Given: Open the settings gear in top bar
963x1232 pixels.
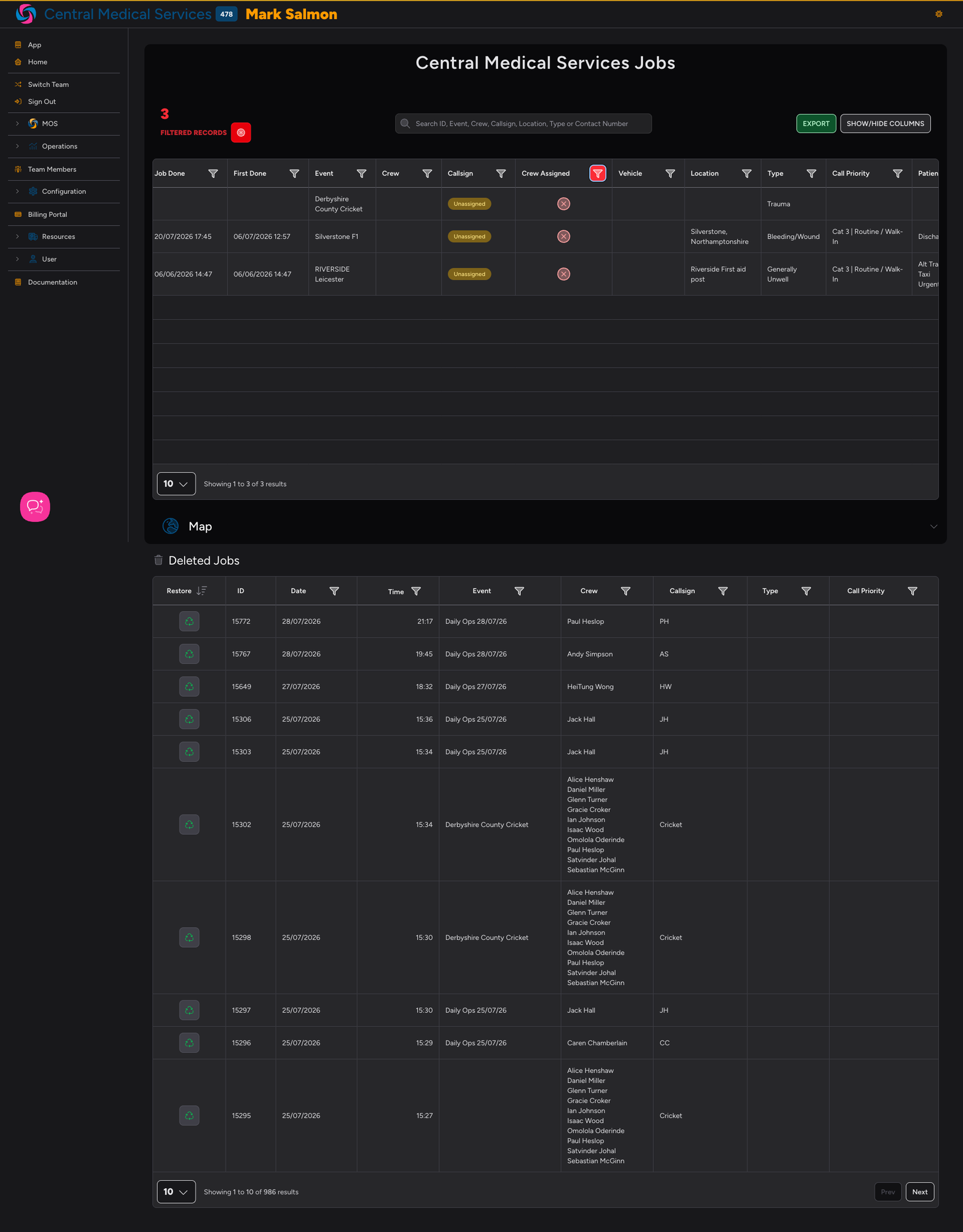Looking at the screenshot, I should click(938, 14).
